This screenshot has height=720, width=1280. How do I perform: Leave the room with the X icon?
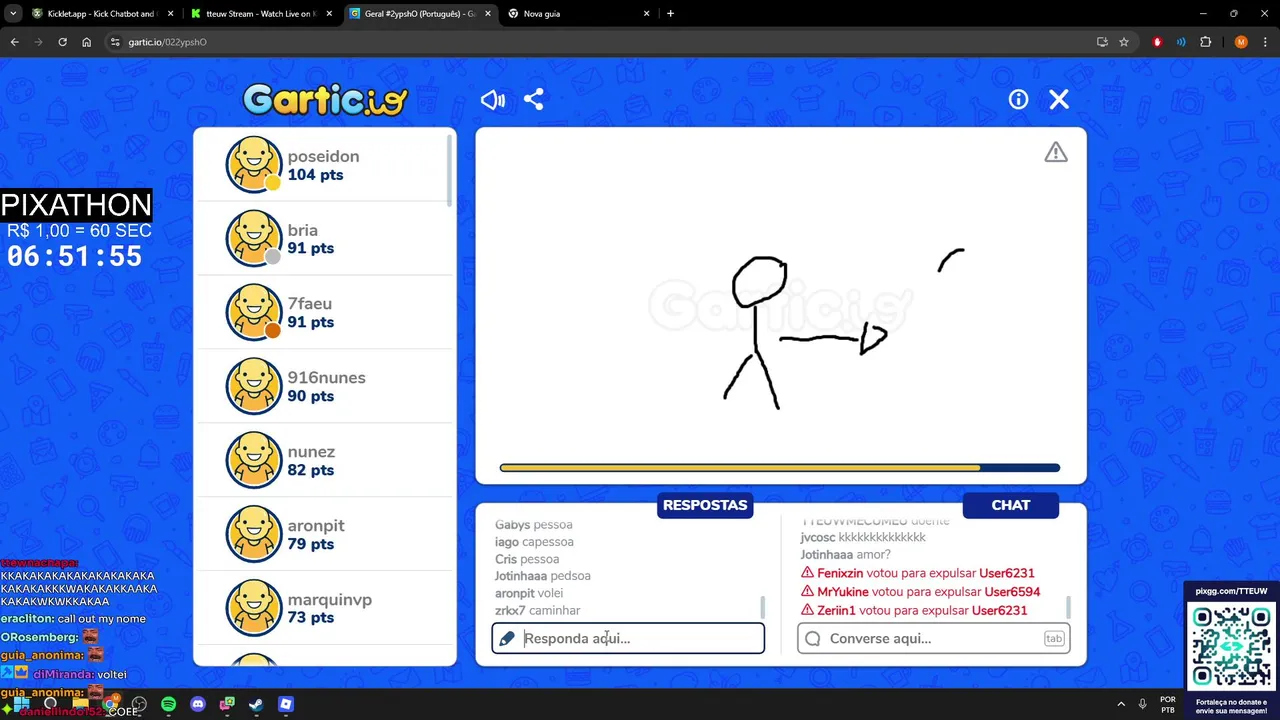(x=1059, y=100)
